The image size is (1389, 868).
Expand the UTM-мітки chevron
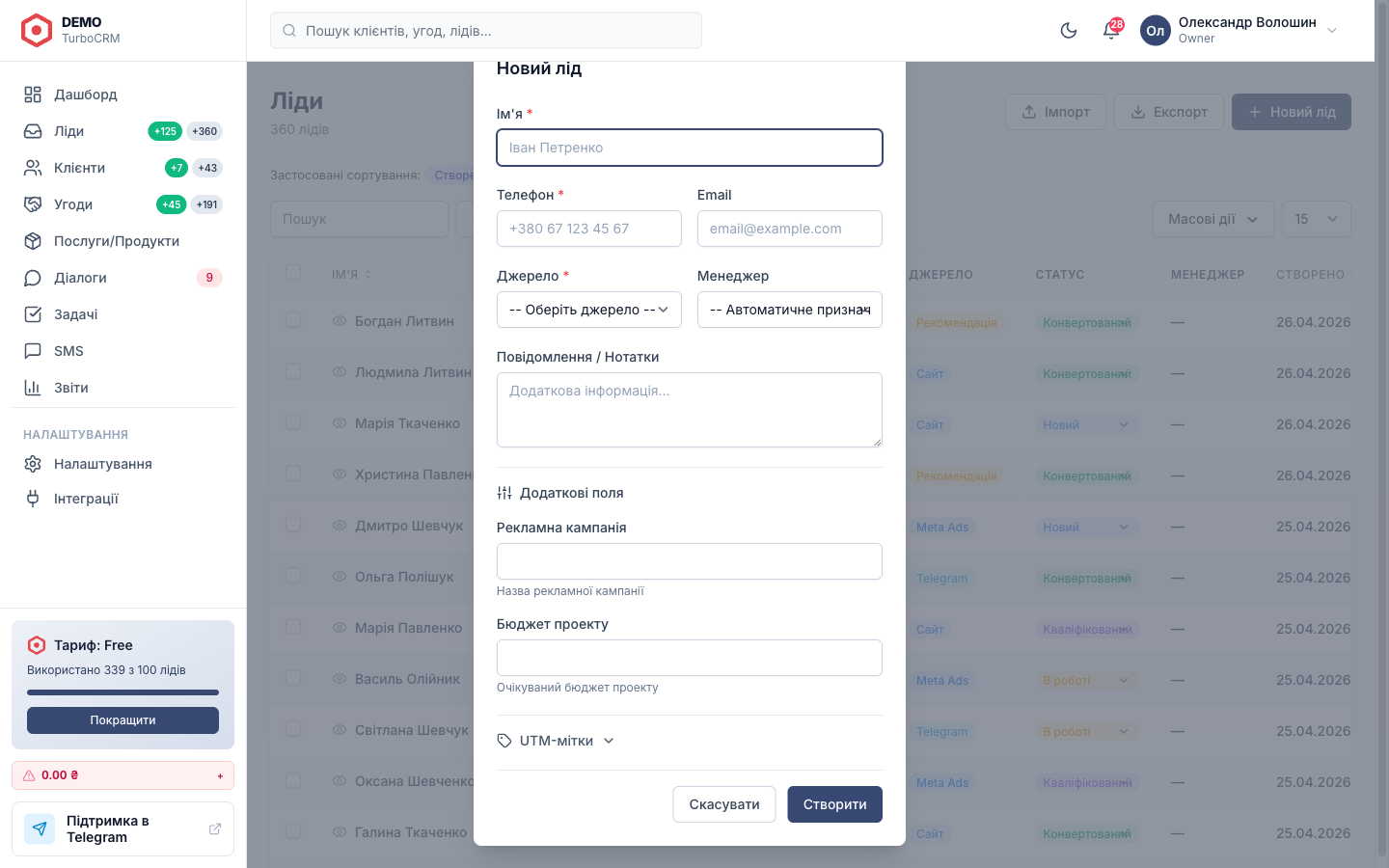click(609, 741)
